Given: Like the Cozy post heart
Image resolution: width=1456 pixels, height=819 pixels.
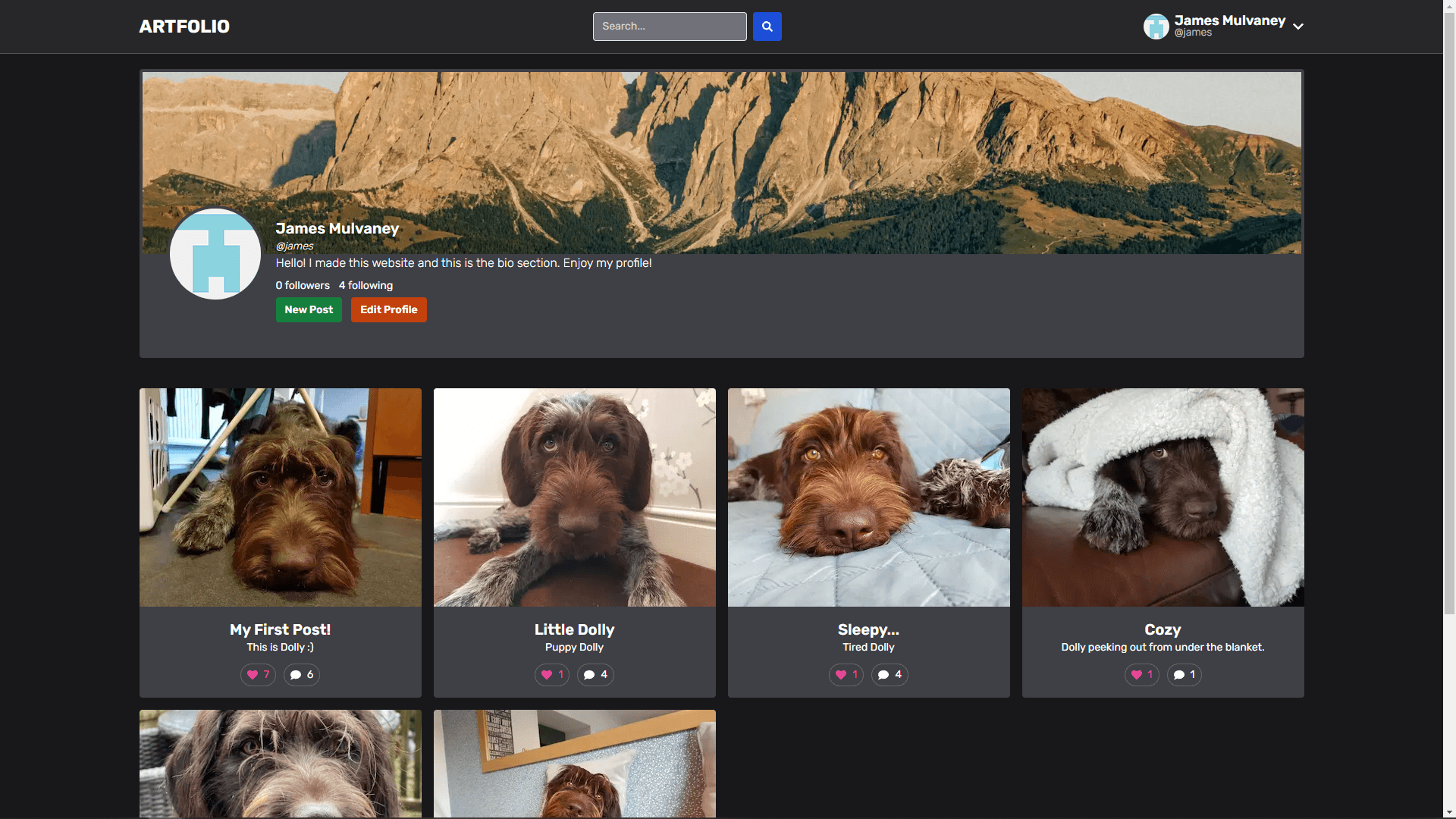Looking at the screenshot, I should tap(1142, 675).
